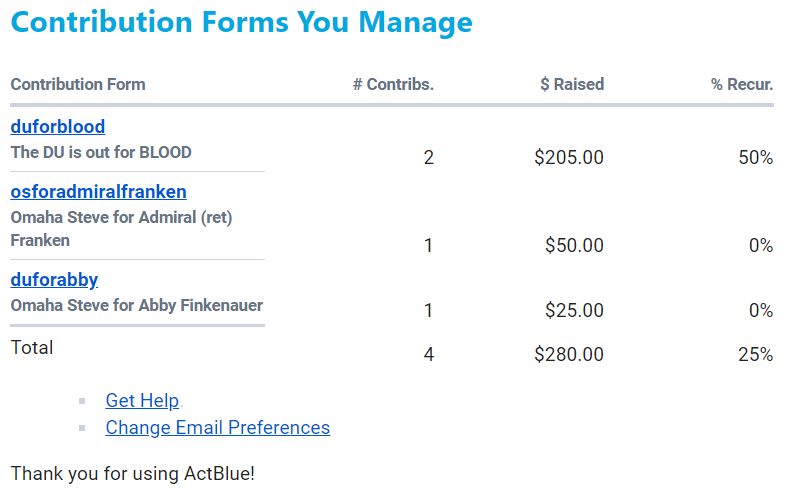The width and height of the screenshot is (793, 489).
Task: Click the $50.00 raised amount
Action: pyautogui.click(x=574, y=246)
